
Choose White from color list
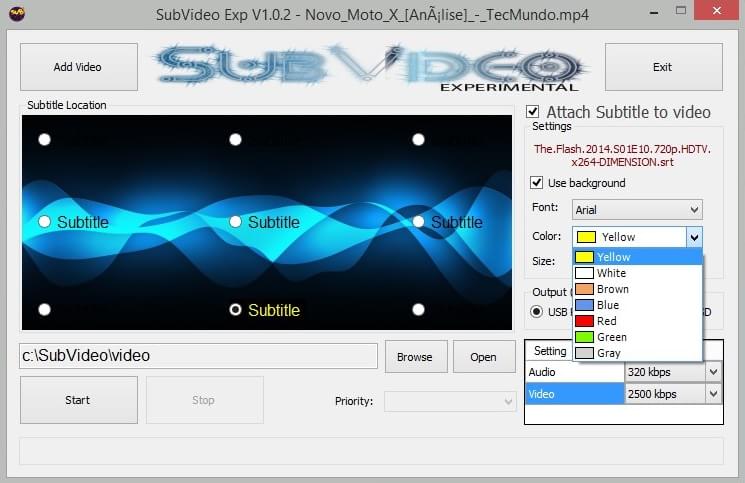tap(638, 273)
